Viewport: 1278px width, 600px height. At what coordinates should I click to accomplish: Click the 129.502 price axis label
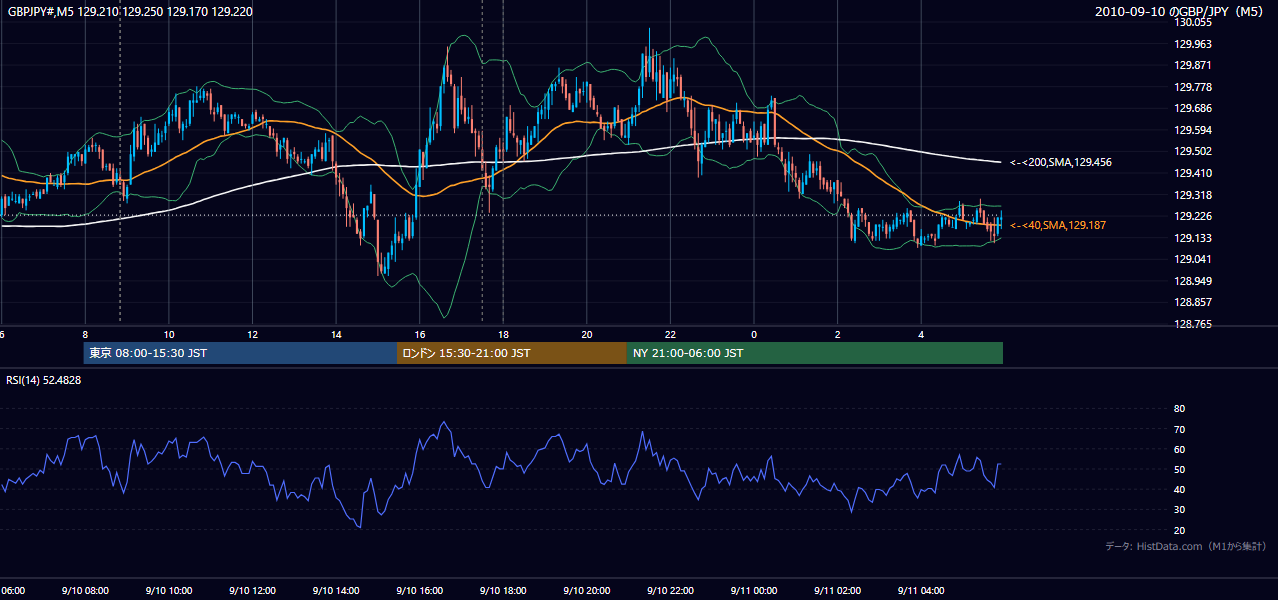click(1194, 151)
